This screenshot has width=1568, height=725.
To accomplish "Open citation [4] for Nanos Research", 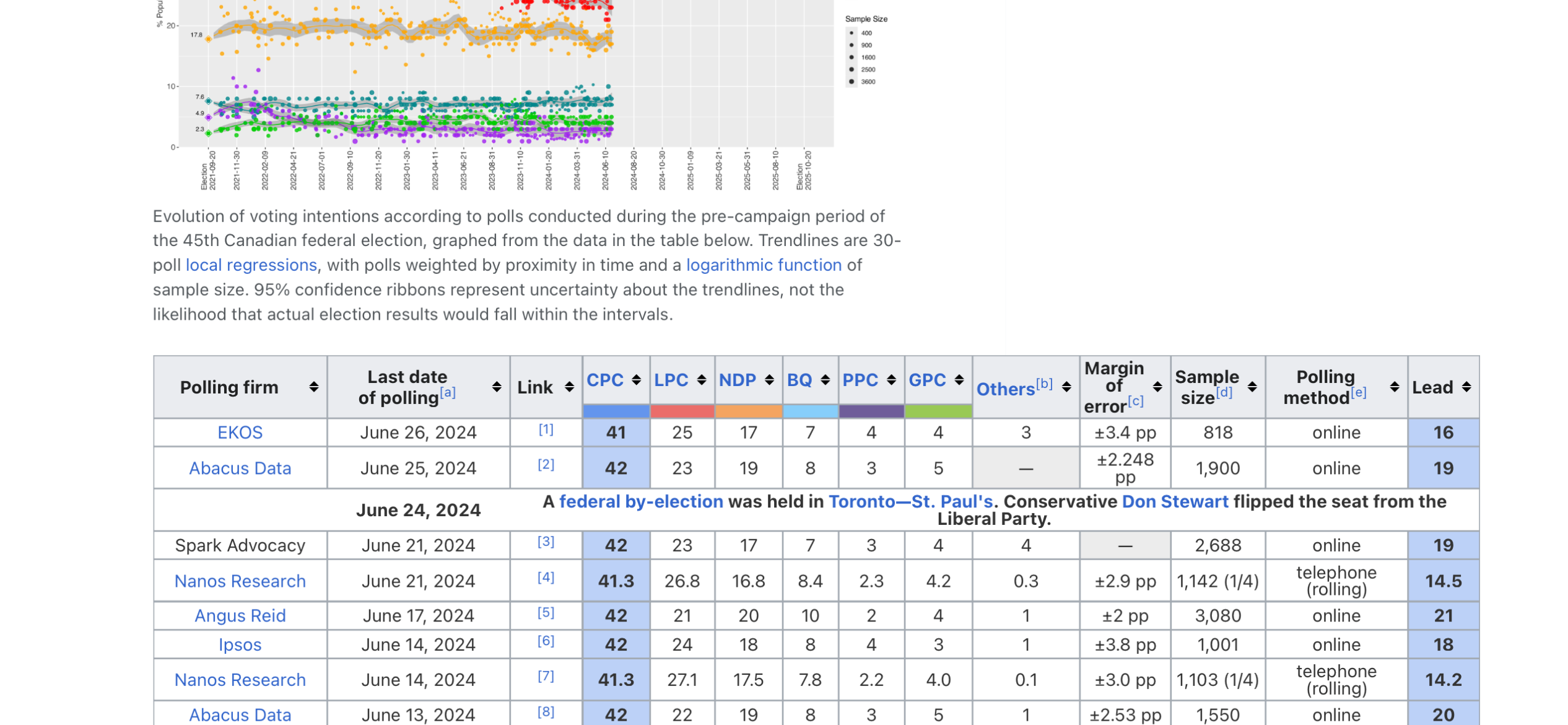I will click(546, 578).
